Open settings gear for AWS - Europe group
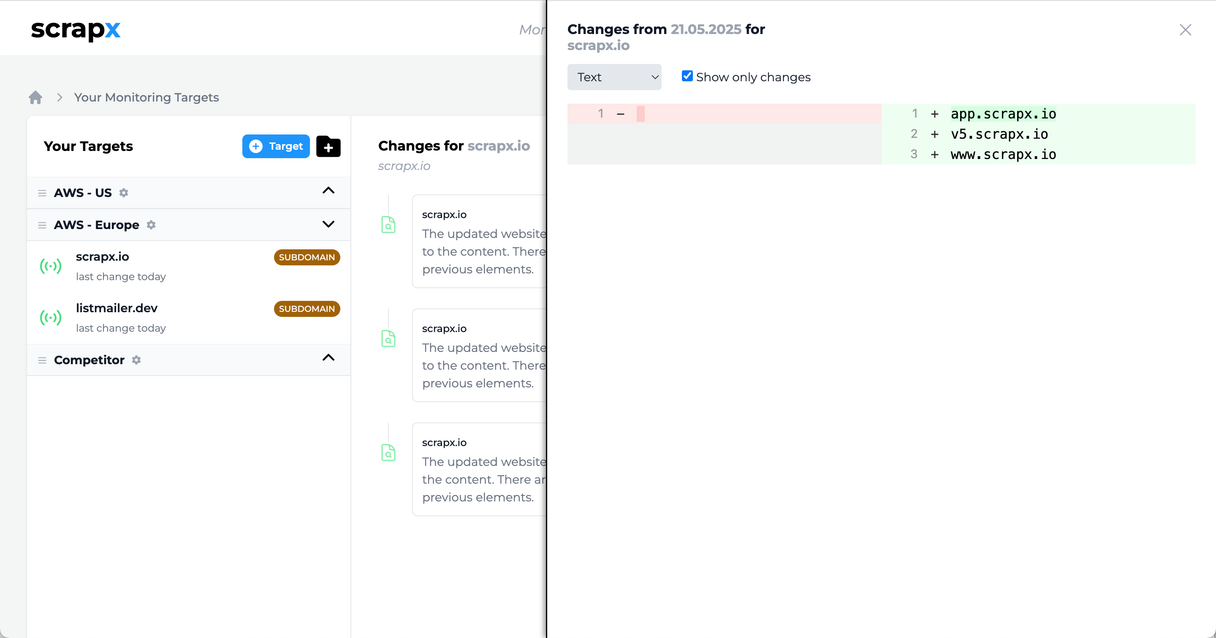 (x=151, y=225)
